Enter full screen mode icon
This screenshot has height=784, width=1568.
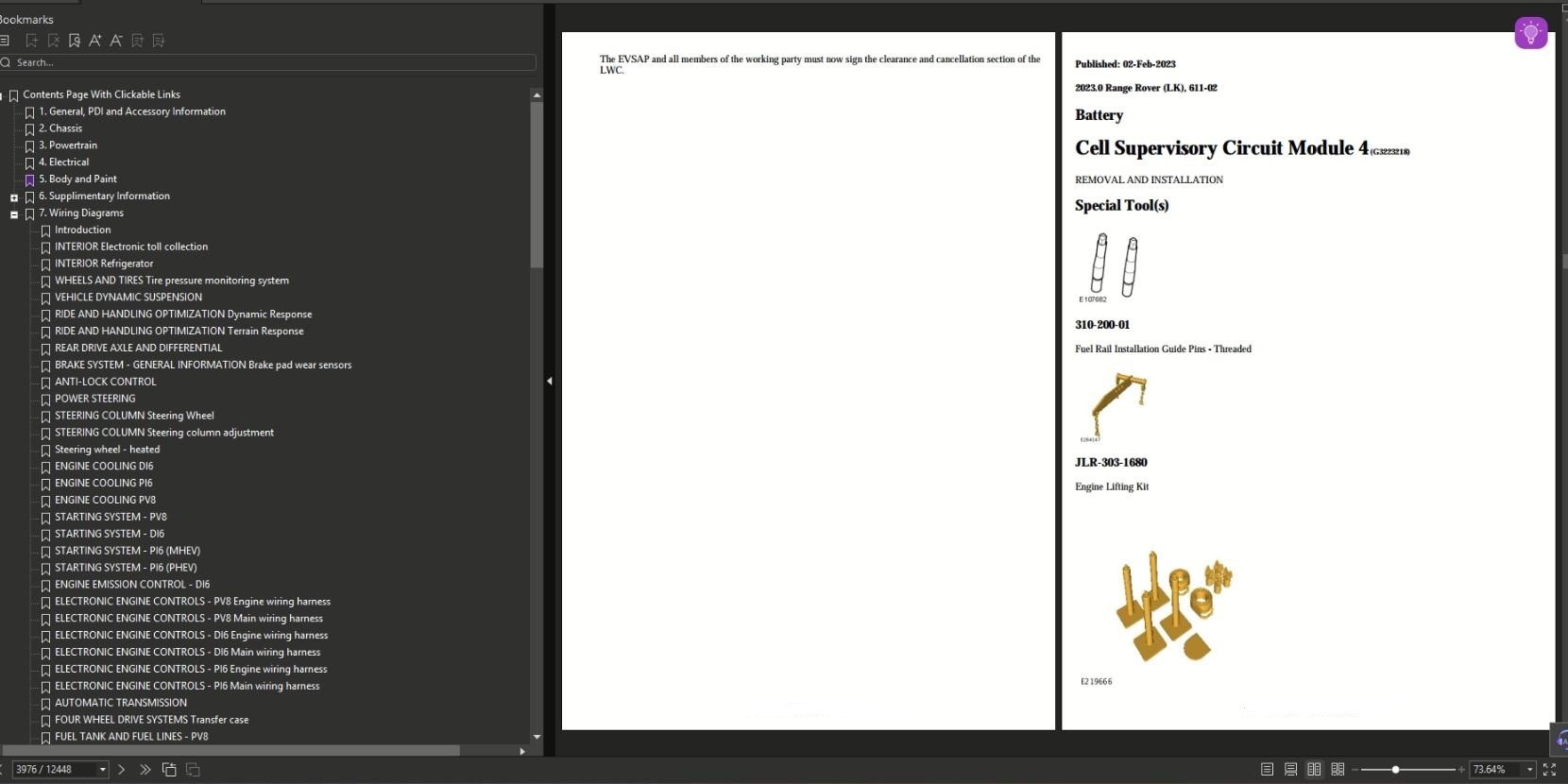1549,770
